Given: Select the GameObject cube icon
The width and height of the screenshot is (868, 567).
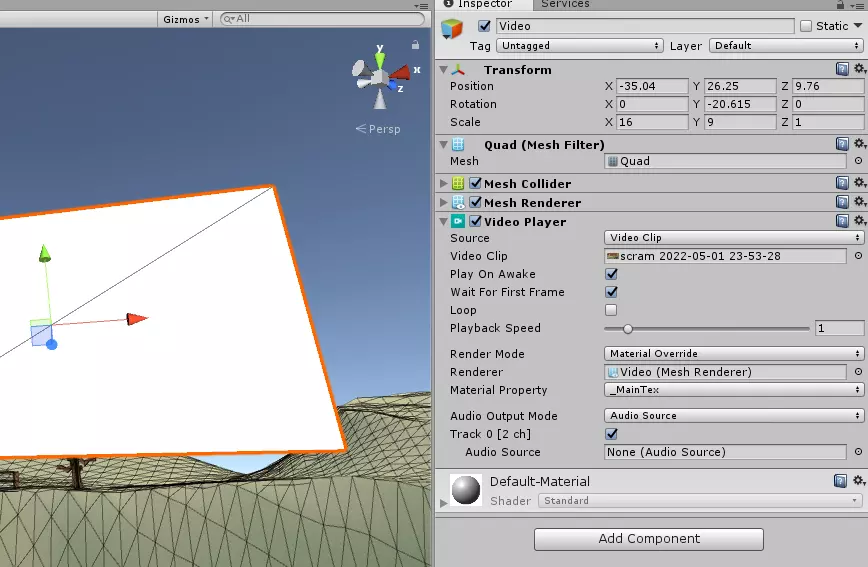Looking at the screenshot, I should [x=452, y=28].
